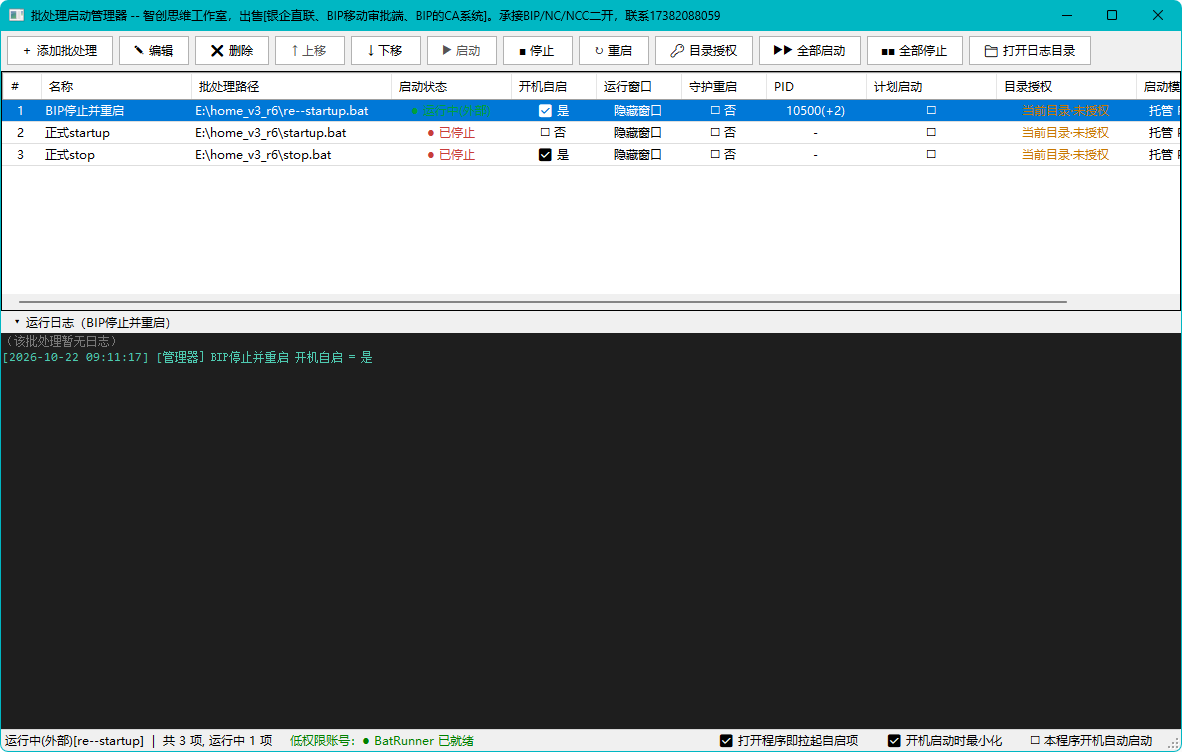Click the application icon in the title bar

tap(16, 15)
